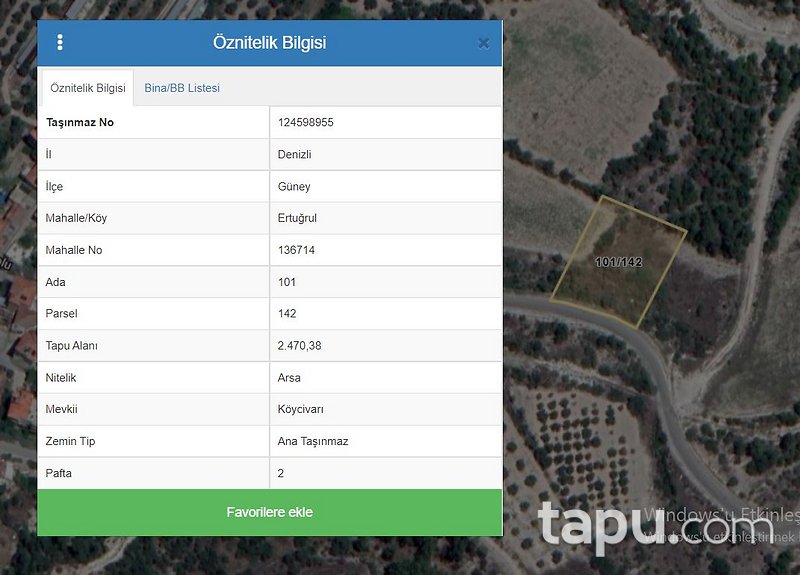The width and height of the screenshot is (800, 575).
Task: Click the Ertuğrul neighborhood value
Action: pos(297,218)
